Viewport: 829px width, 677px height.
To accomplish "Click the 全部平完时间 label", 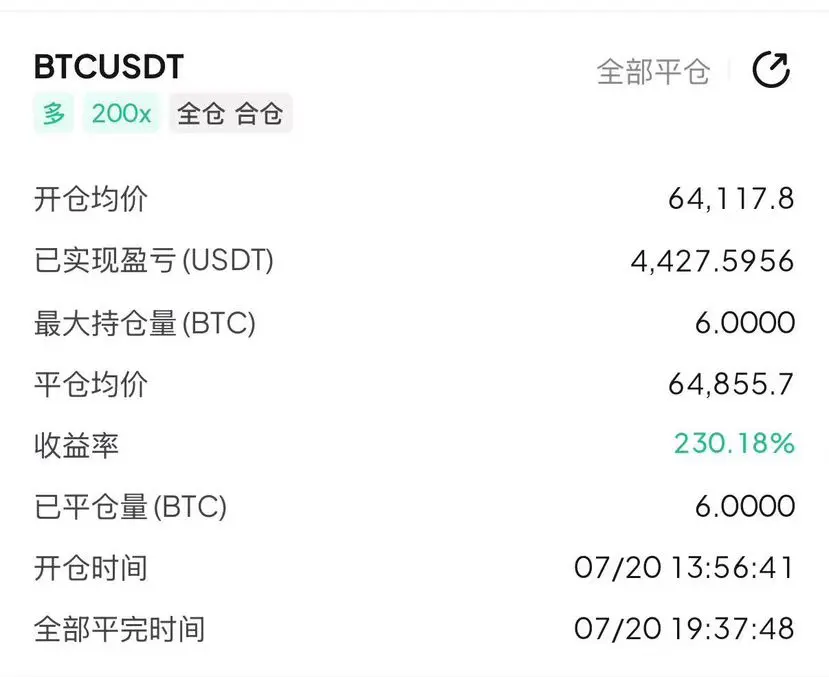I will click(x=119, y=629).
